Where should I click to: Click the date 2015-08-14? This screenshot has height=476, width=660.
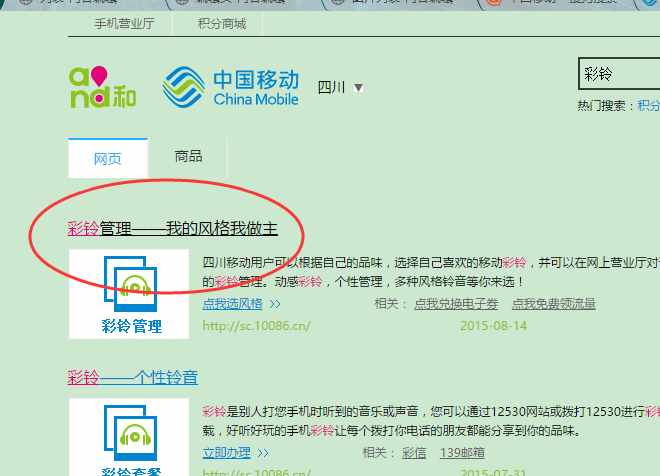tap(493, 325)
